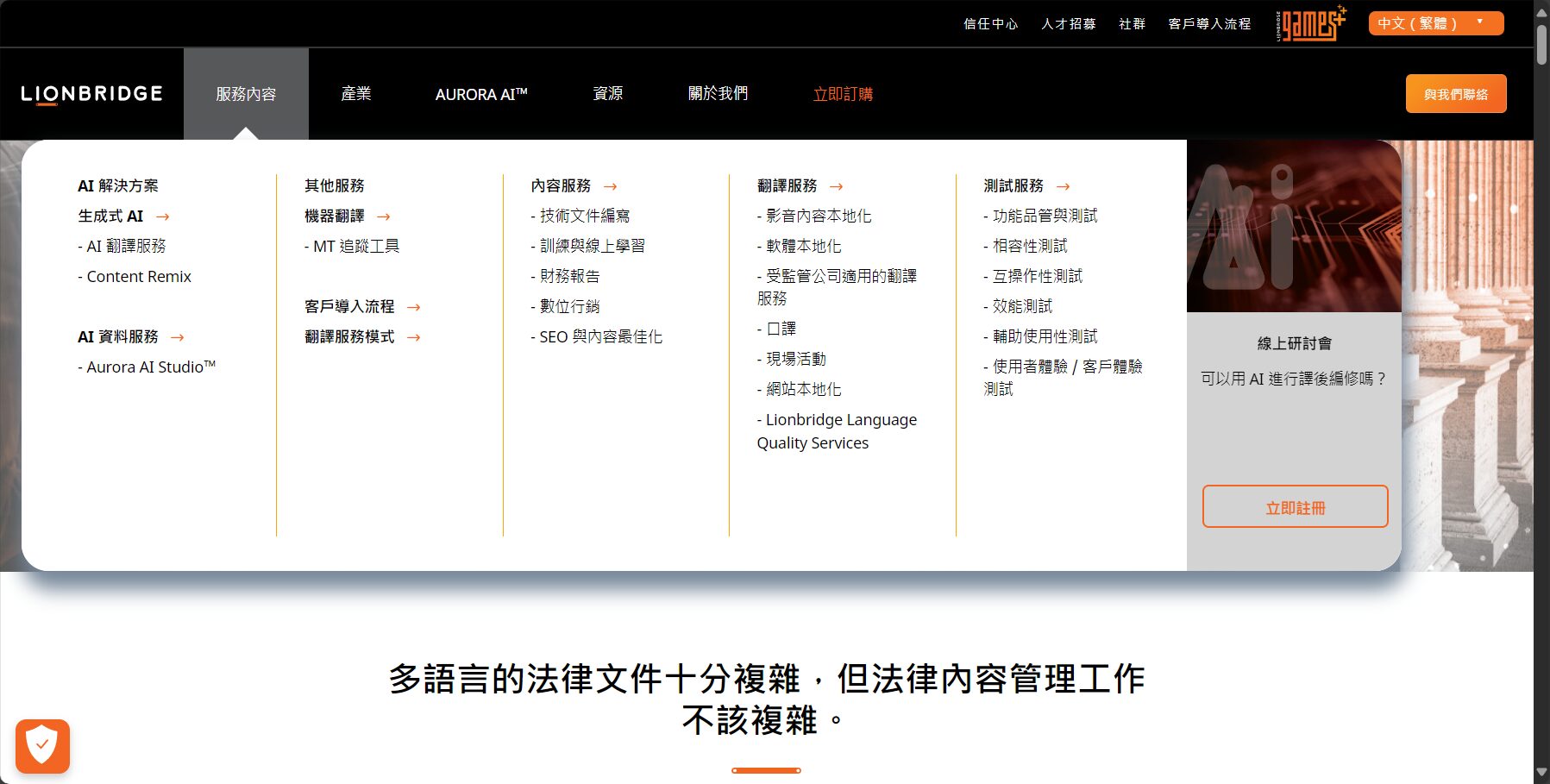Click the arrow next to 機器翻譯

(384, 217)
